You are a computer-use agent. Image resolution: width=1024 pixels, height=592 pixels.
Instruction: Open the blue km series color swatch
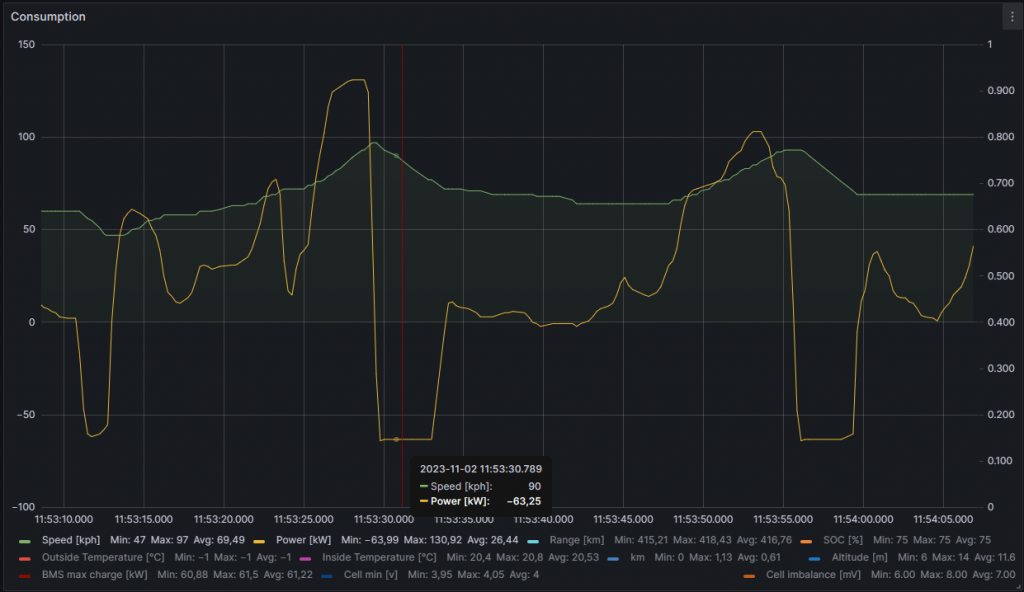(x=613, y=559)
